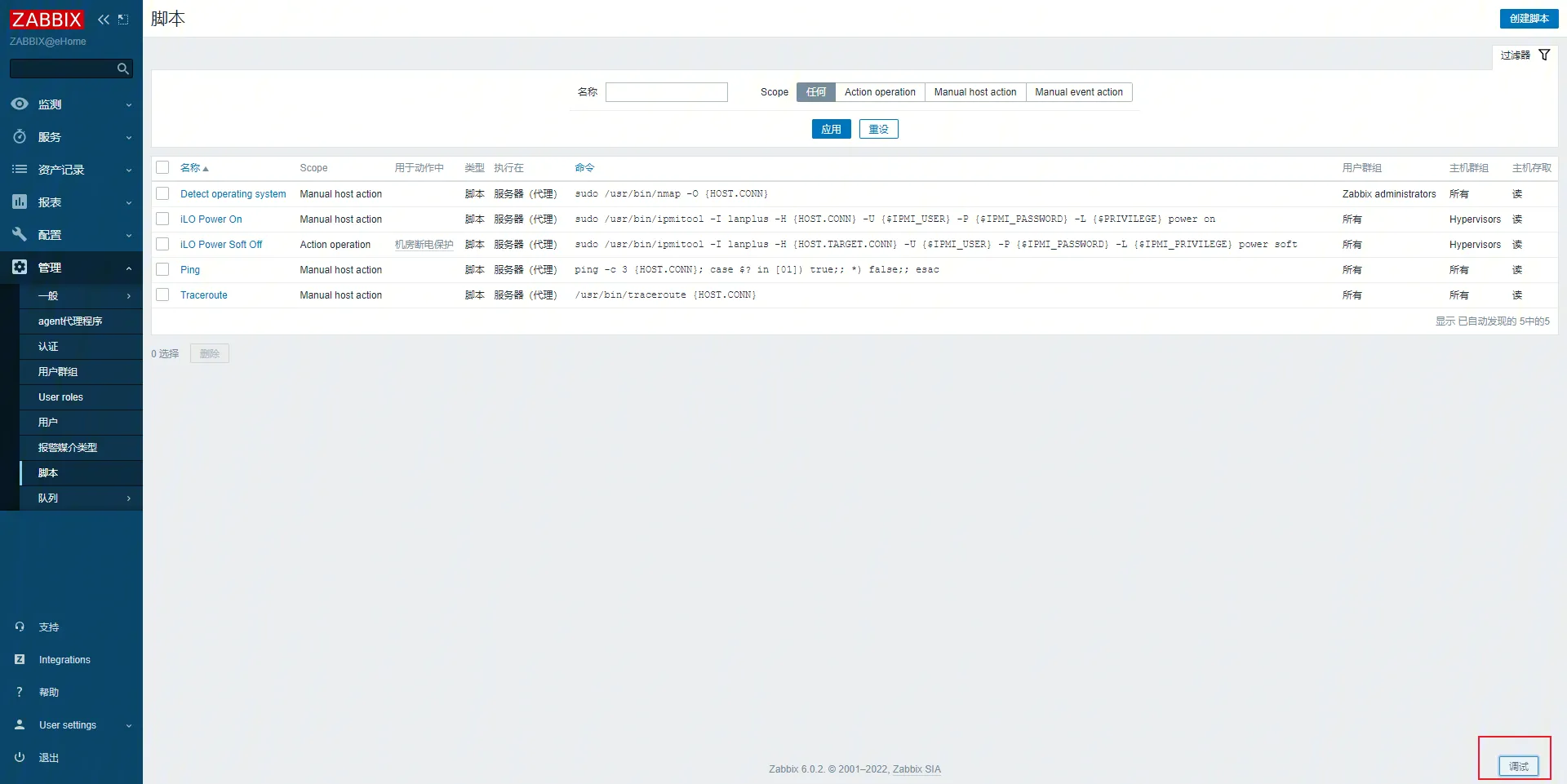Click the 监测 eye icon
The height and width of the screenshot is (784, 1567).
20,104
